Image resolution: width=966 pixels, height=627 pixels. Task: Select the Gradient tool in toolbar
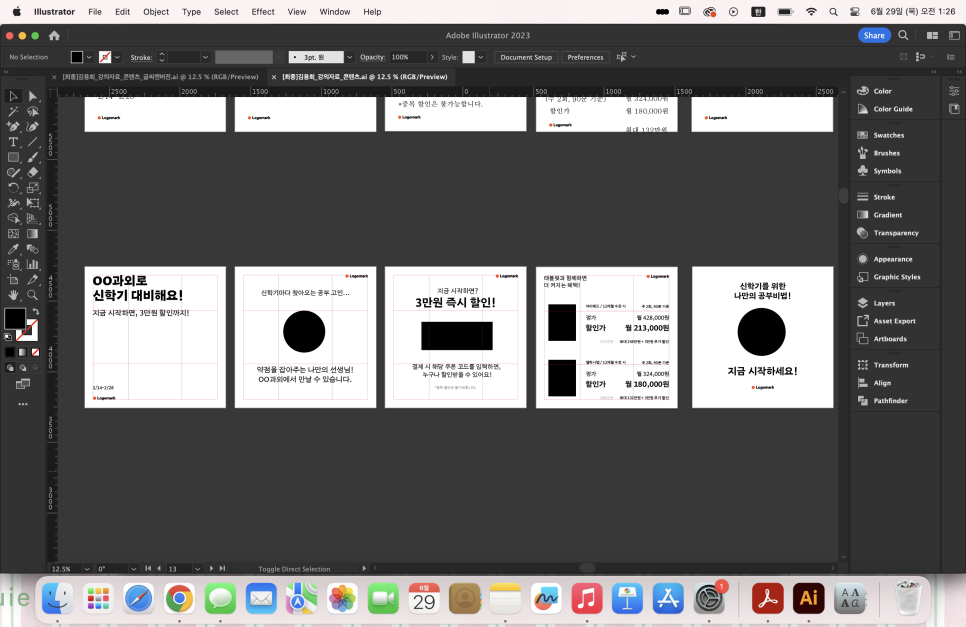(33, 233)
